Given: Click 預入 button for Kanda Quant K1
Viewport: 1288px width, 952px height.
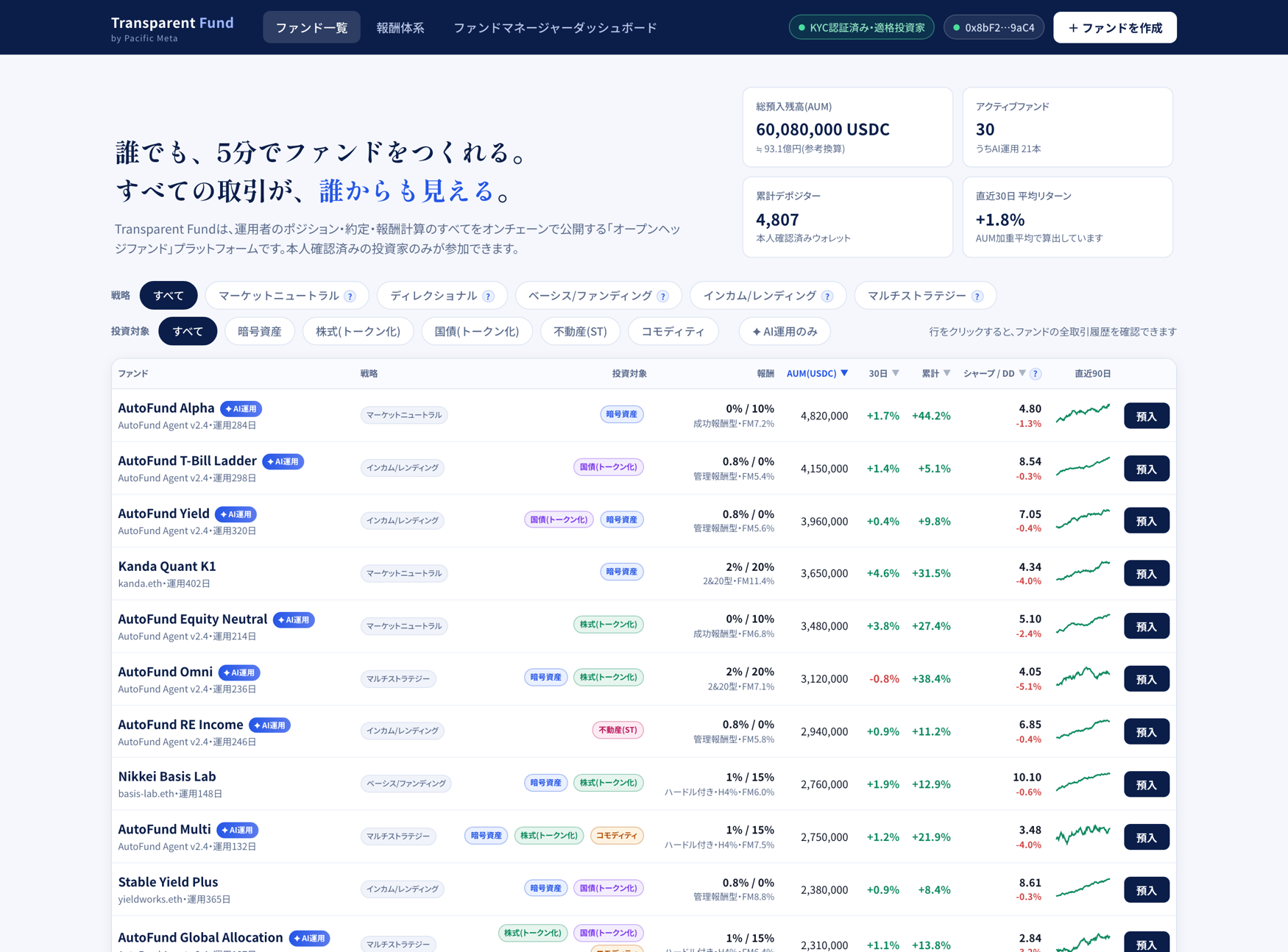Looking at the screenshot, I should (x=1146, y=574).
